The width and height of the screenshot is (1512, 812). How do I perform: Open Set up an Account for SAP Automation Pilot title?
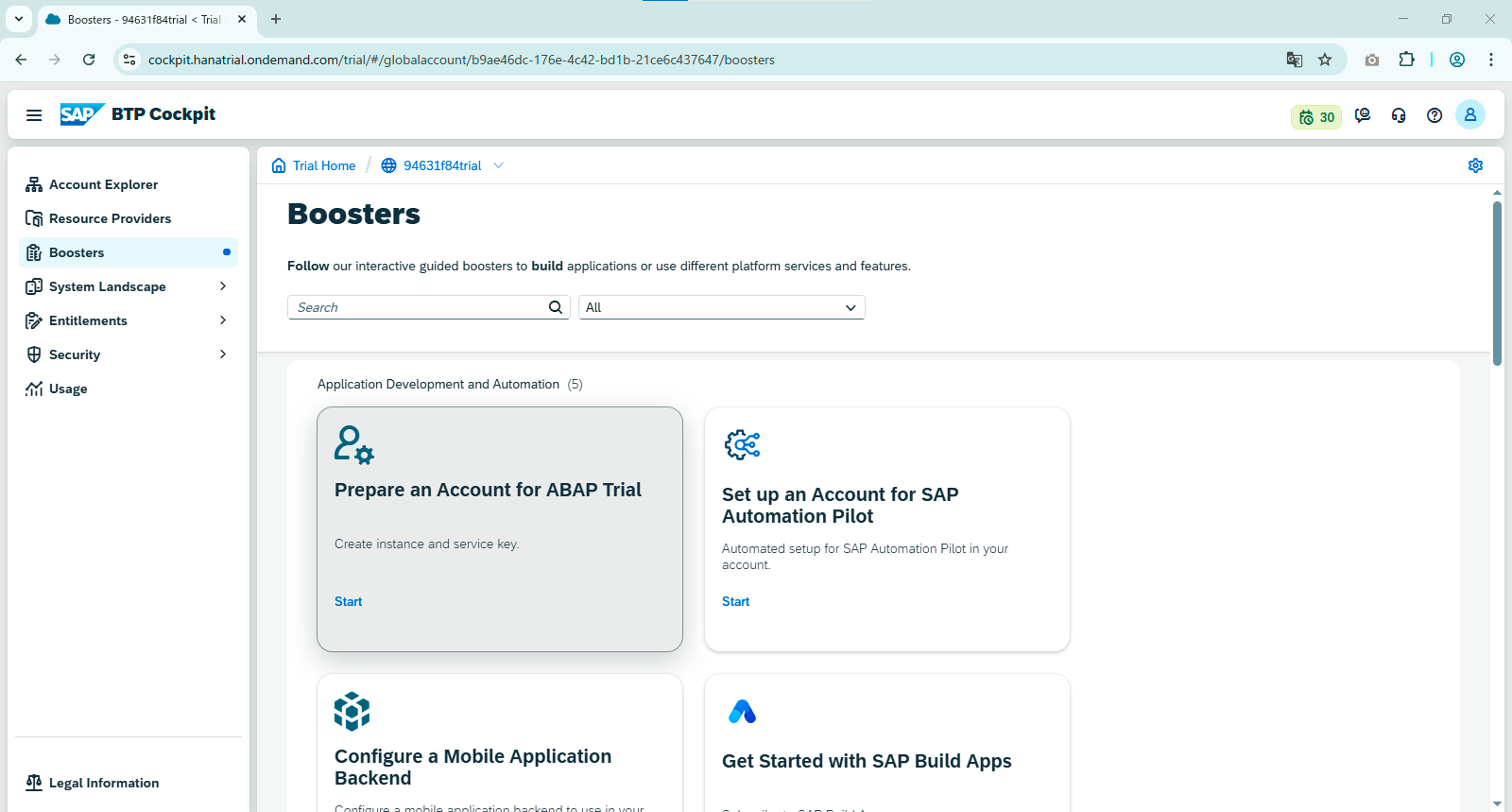840,505
